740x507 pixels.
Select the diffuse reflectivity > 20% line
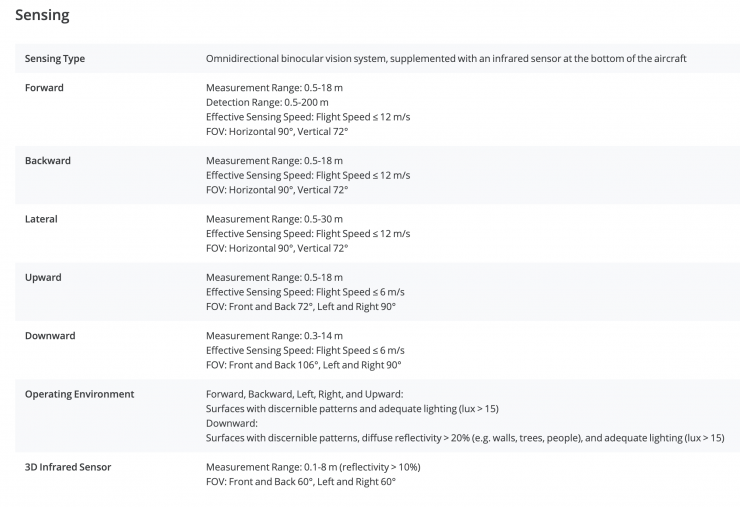pos(465,438)
